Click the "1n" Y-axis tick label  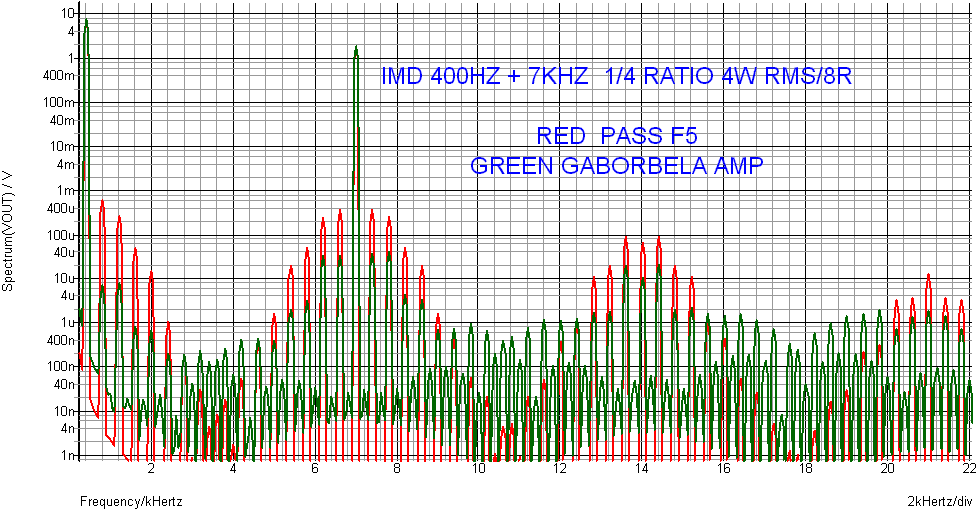[x=67, y=455]
